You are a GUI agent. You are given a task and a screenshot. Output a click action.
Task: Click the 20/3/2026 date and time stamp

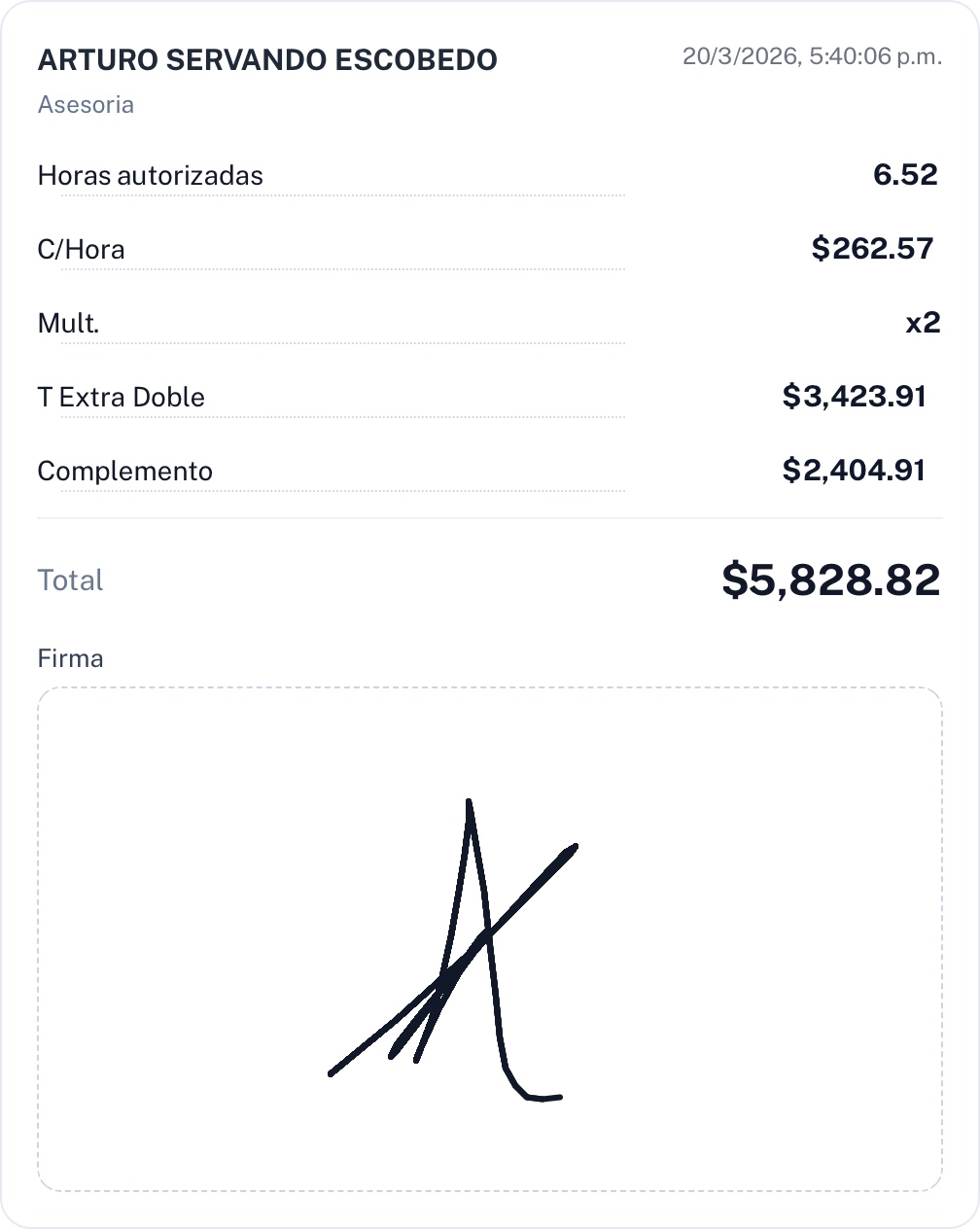(812, 56)
